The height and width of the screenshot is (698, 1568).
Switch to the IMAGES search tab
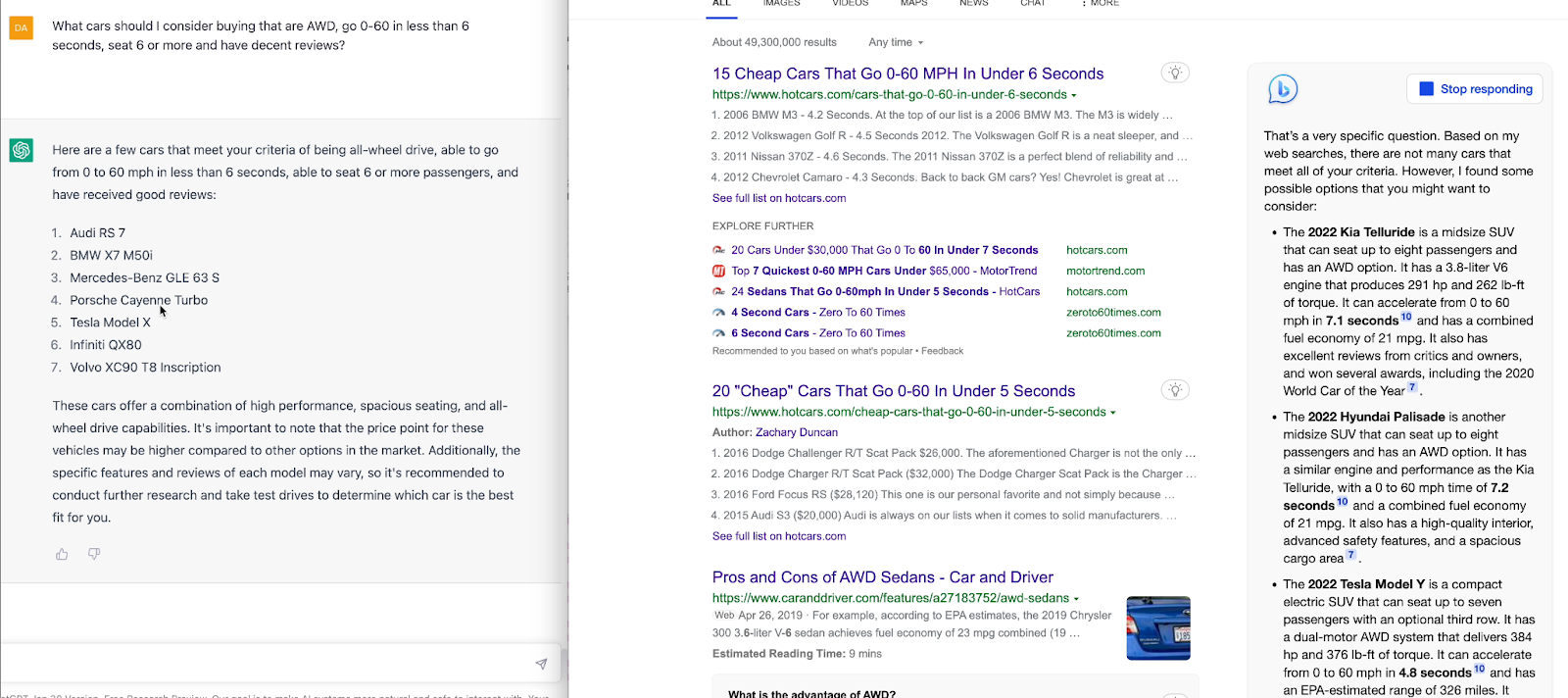click(x=782, y=4)
